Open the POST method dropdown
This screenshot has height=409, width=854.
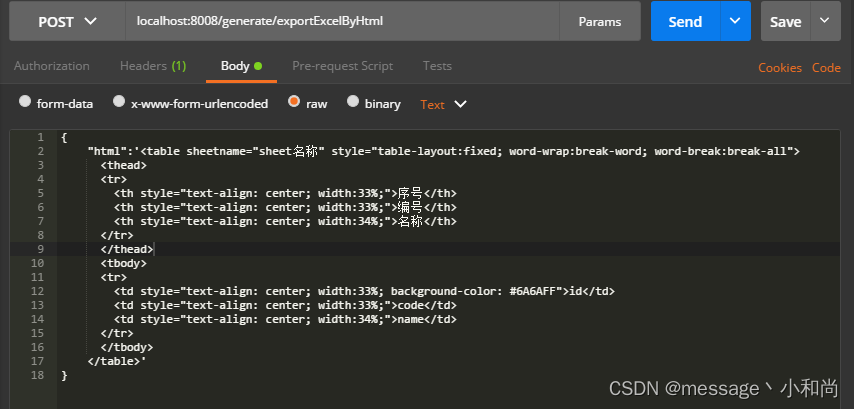click(68, 22)
